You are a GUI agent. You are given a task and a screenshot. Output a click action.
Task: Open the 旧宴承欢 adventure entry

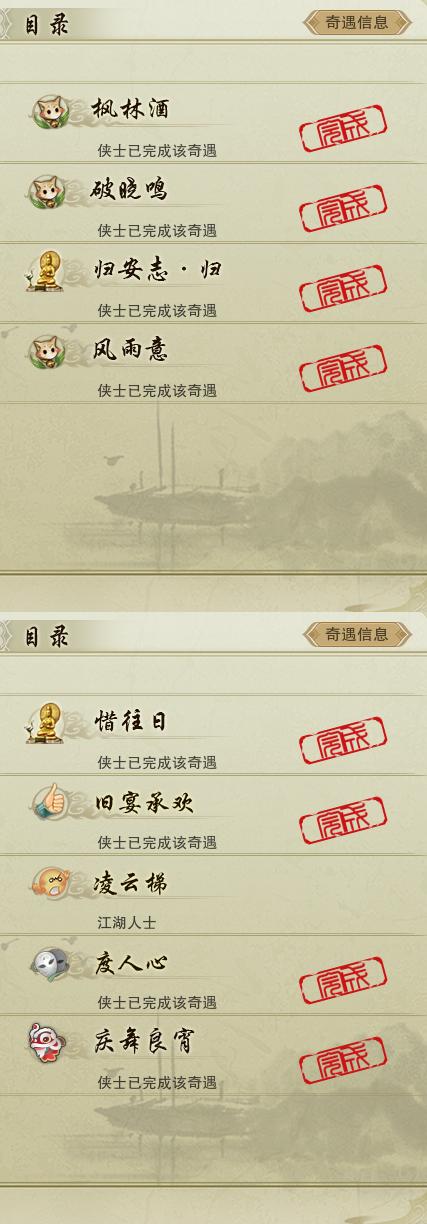point(213,815)
